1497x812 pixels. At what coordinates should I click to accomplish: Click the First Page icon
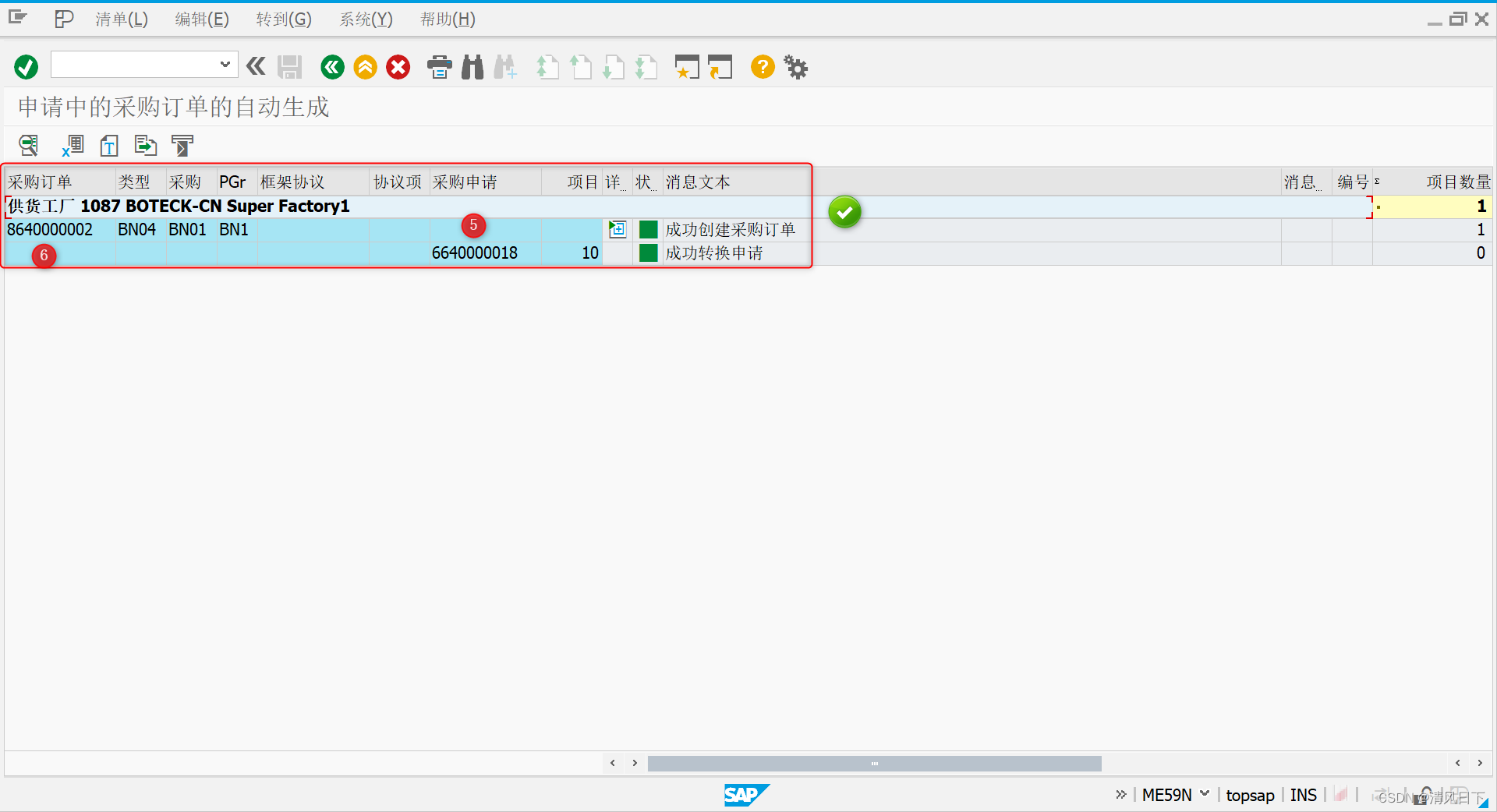pyautogui.click(x=547, y=67)
